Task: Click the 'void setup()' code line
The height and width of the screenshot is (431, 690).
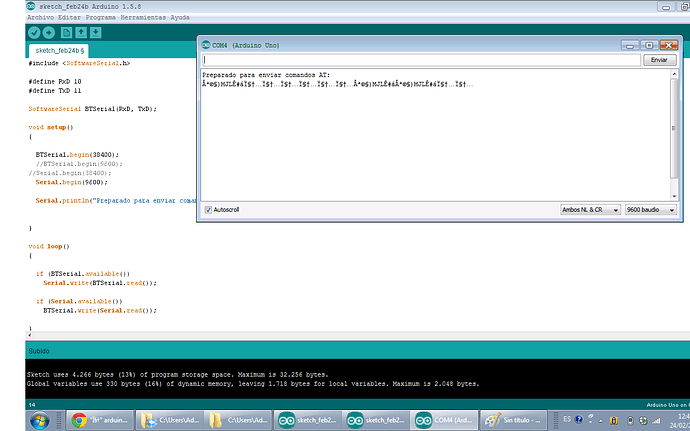Action: [51, 127]
